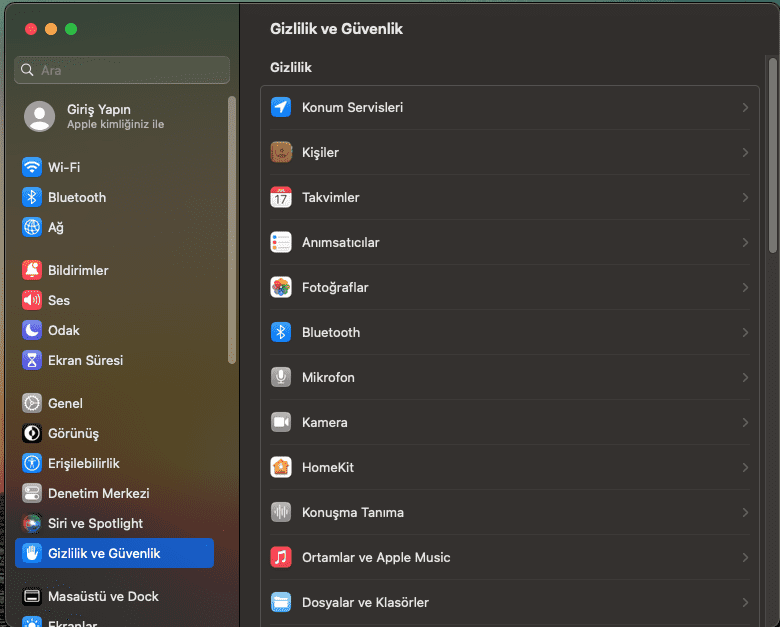Image resolution: width=780 pixels, height=627 pixels.
Task: Go to Masaüstü ve Dock settings
Action: point(103,596)
